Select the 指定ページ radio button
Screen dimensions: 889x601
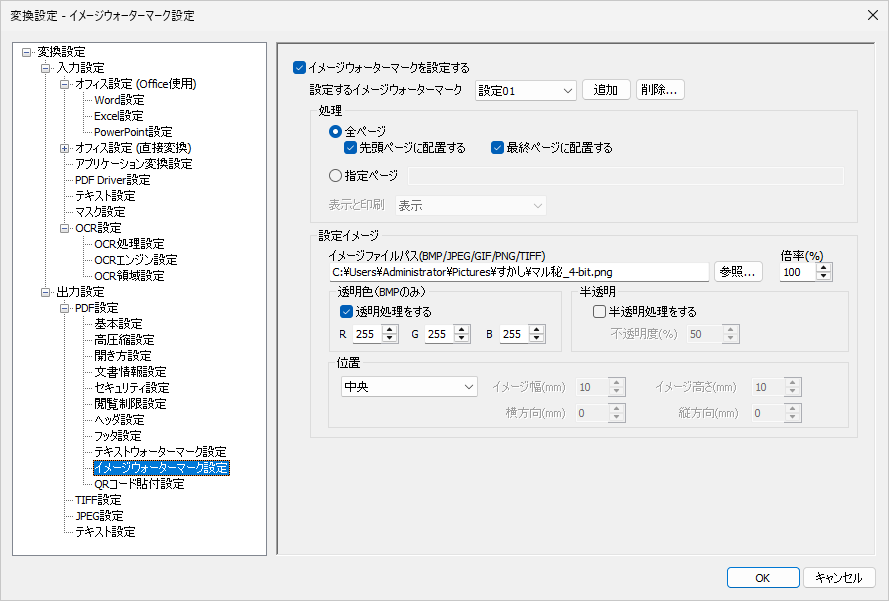335,176
